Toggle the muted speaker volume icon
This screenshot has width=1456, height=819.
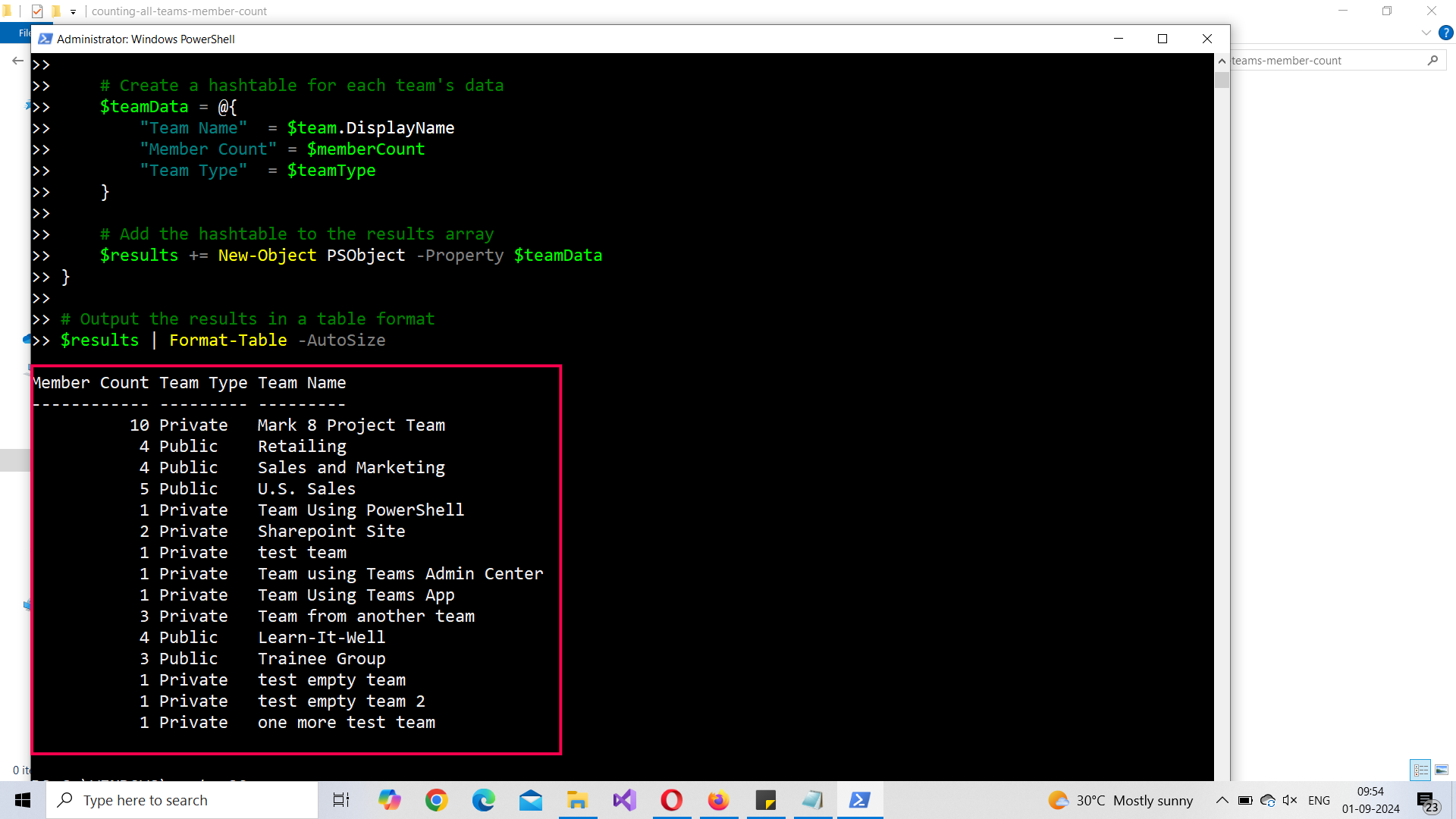point(1289,800)
